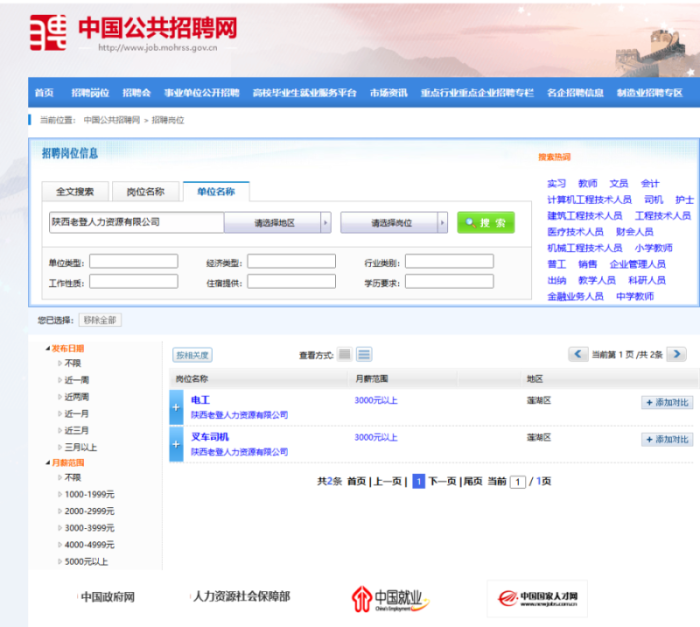Open 首页 in navigation bar

pos(44,93)
